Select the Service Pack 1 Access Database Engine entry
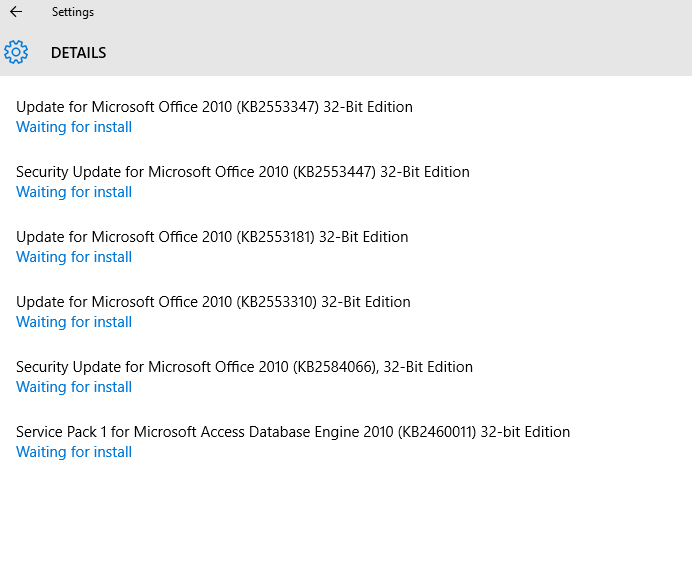The height and width of the screenshot is (574, 692). pyautogui.click(x=293, y=431)
